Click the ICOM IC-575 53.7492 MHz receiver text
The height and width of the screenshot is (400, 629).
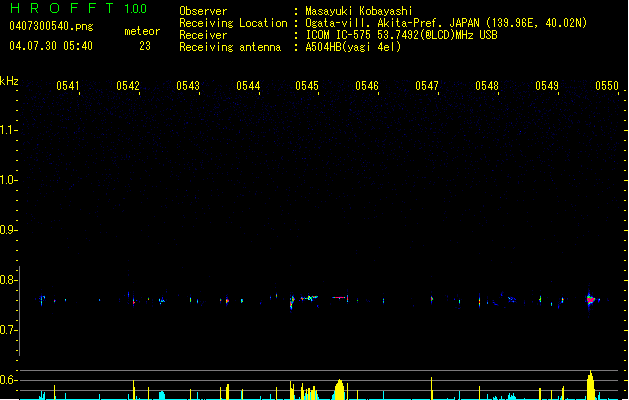(x=401, y=35)
